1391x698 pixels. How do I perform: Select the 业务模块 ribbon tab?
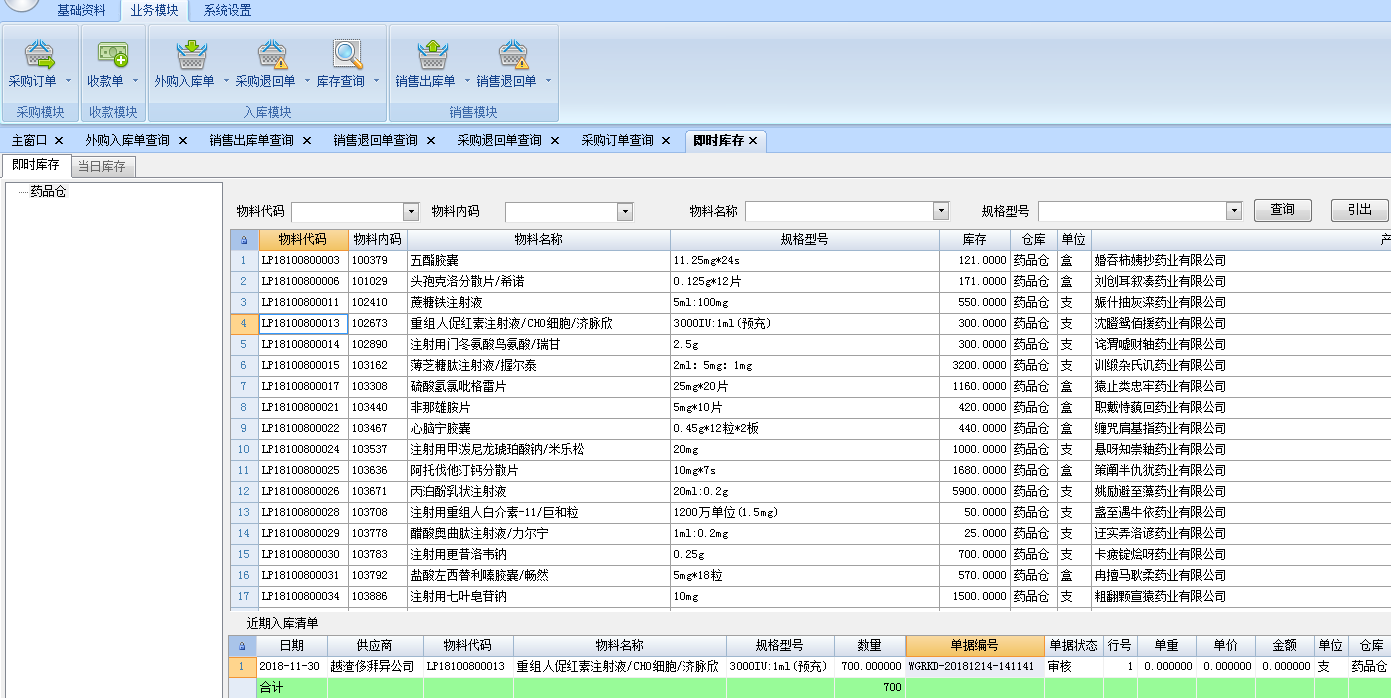(x=155, y=11)
